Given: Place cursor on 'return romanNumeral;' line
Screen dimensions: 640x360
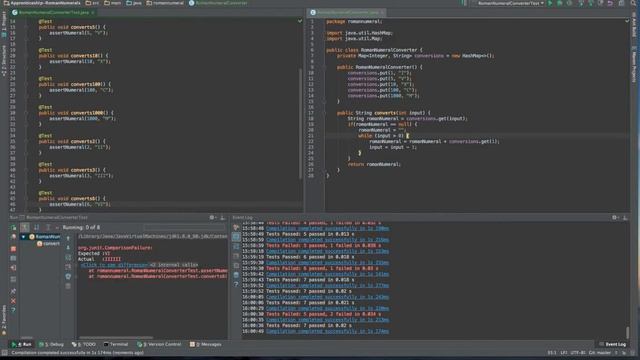Looking at the screenshot, I should point(374,164).
